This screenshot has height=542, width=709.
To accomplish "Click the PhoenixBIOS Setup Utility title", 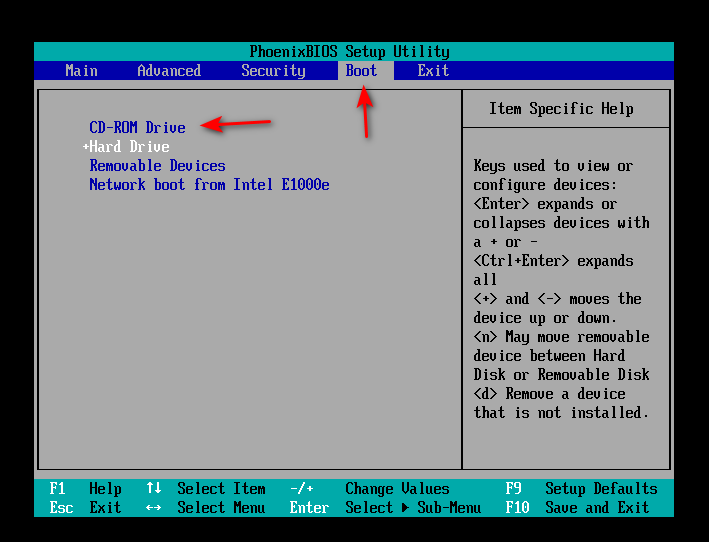I will pos(350,52).
